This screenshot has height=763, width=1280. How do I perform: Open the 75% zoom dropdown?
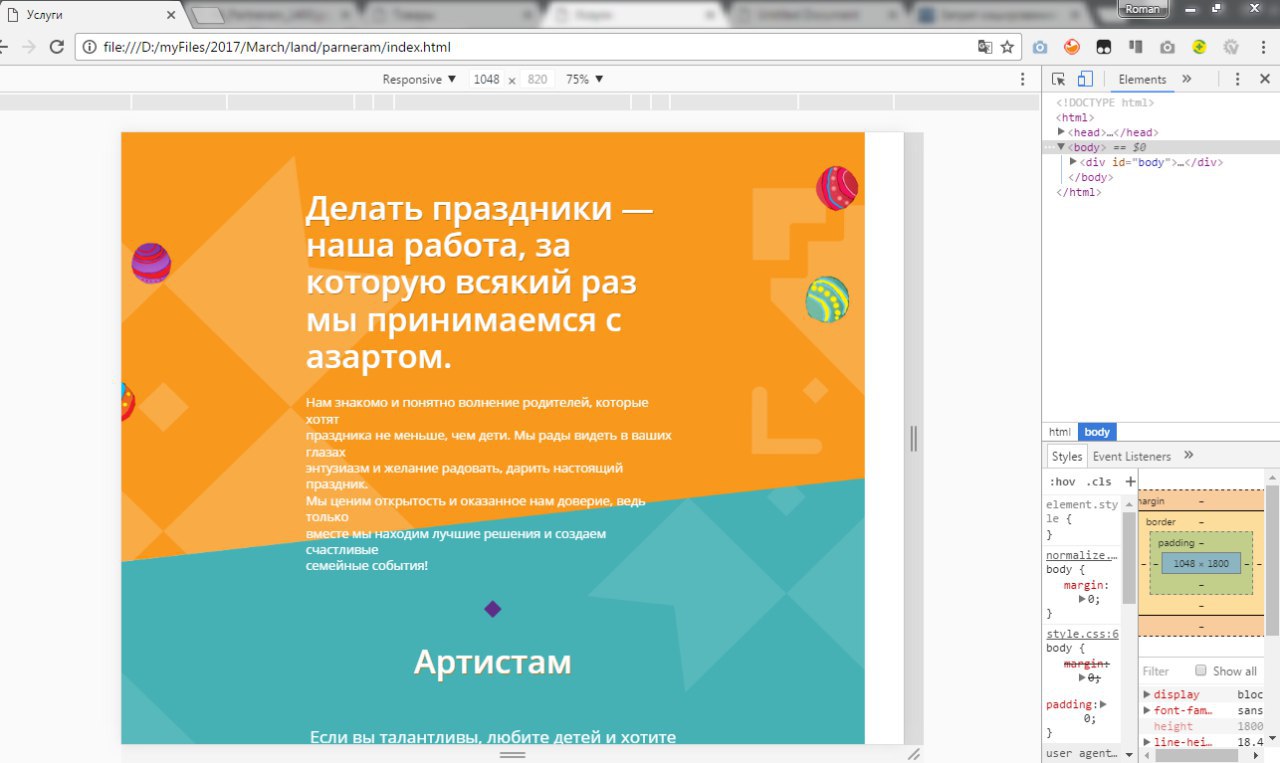coord(585,79)
